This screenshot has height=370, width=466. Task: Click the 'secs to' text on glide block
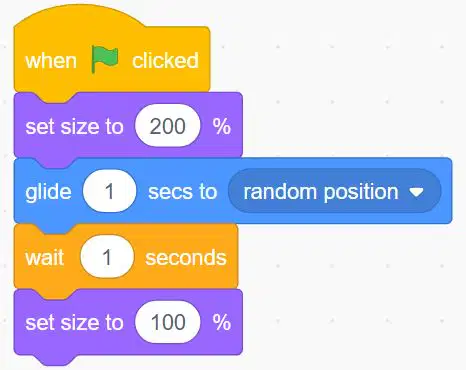pyautogui.click(x=182, y=192)
